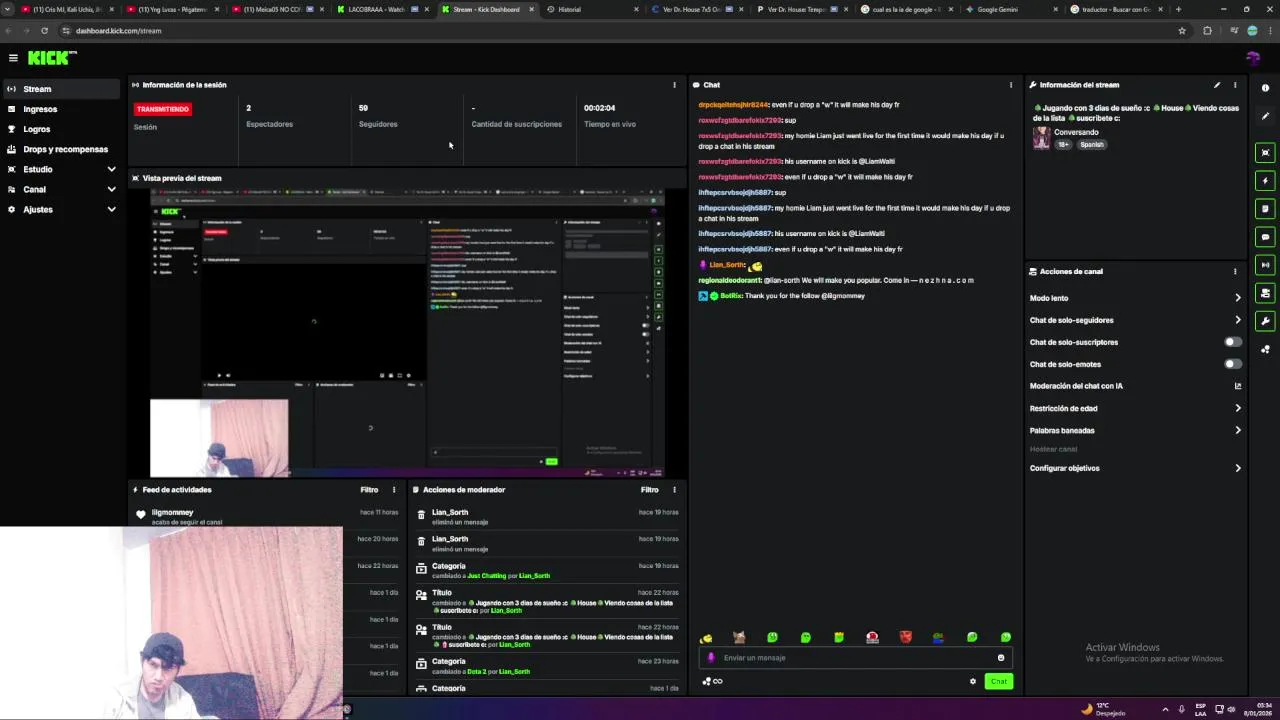Enable Chat de solo-emotes

pyautogui.click(x=1233, y=364)
